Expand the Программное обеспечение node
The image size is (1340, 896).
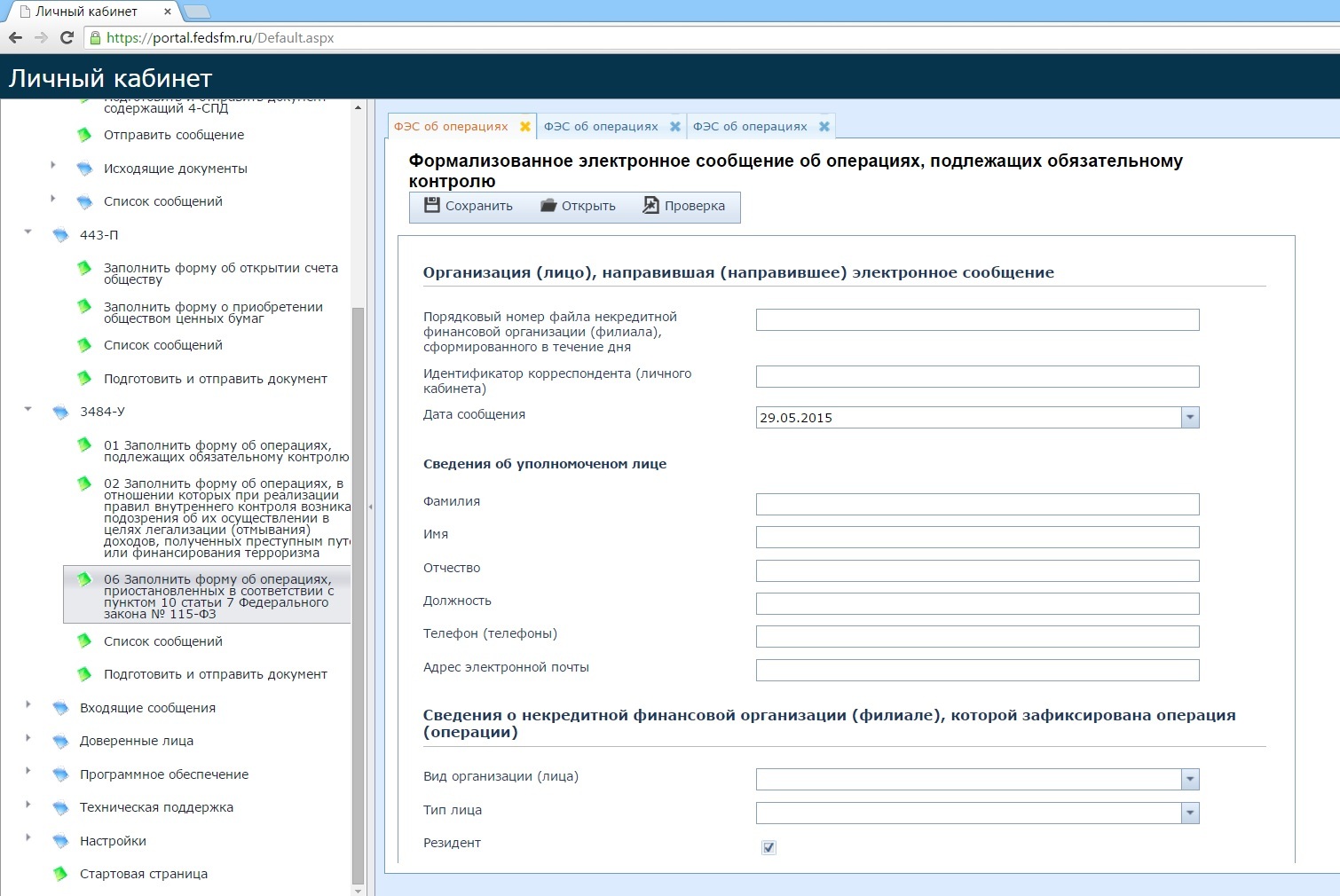pyautogui.click(x=28, y=771)
